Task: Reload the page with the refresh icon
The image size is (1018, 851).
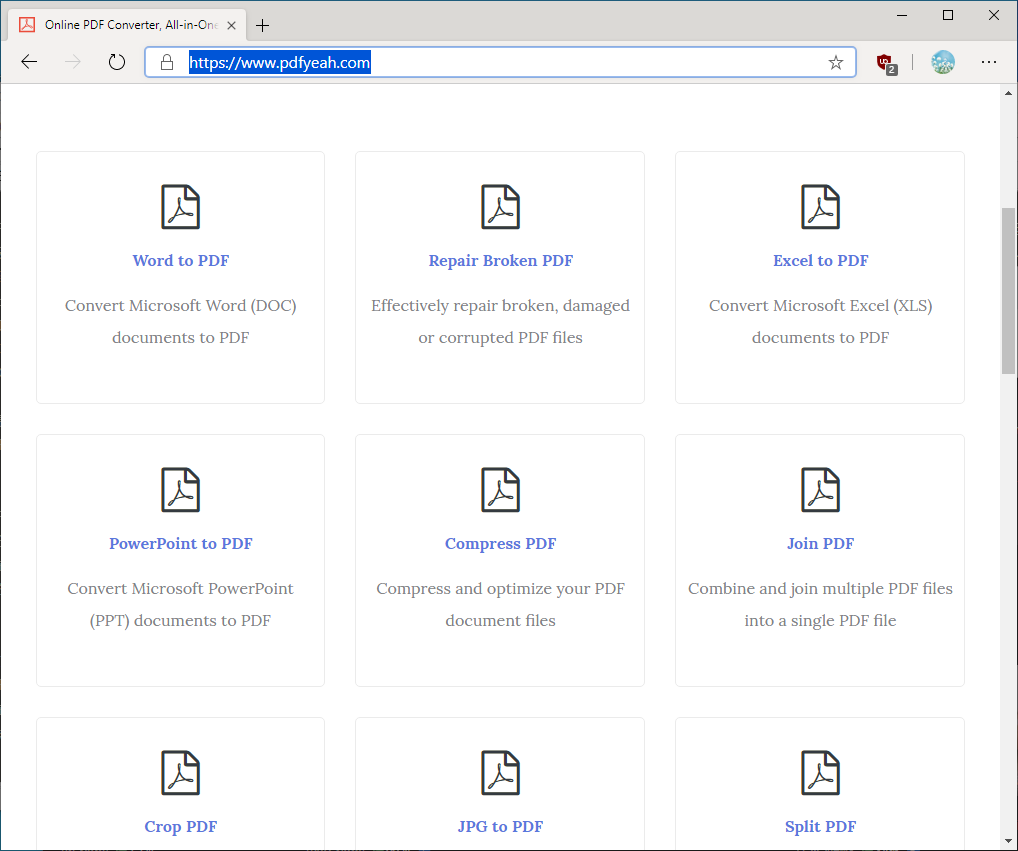Action: point(117,62)
